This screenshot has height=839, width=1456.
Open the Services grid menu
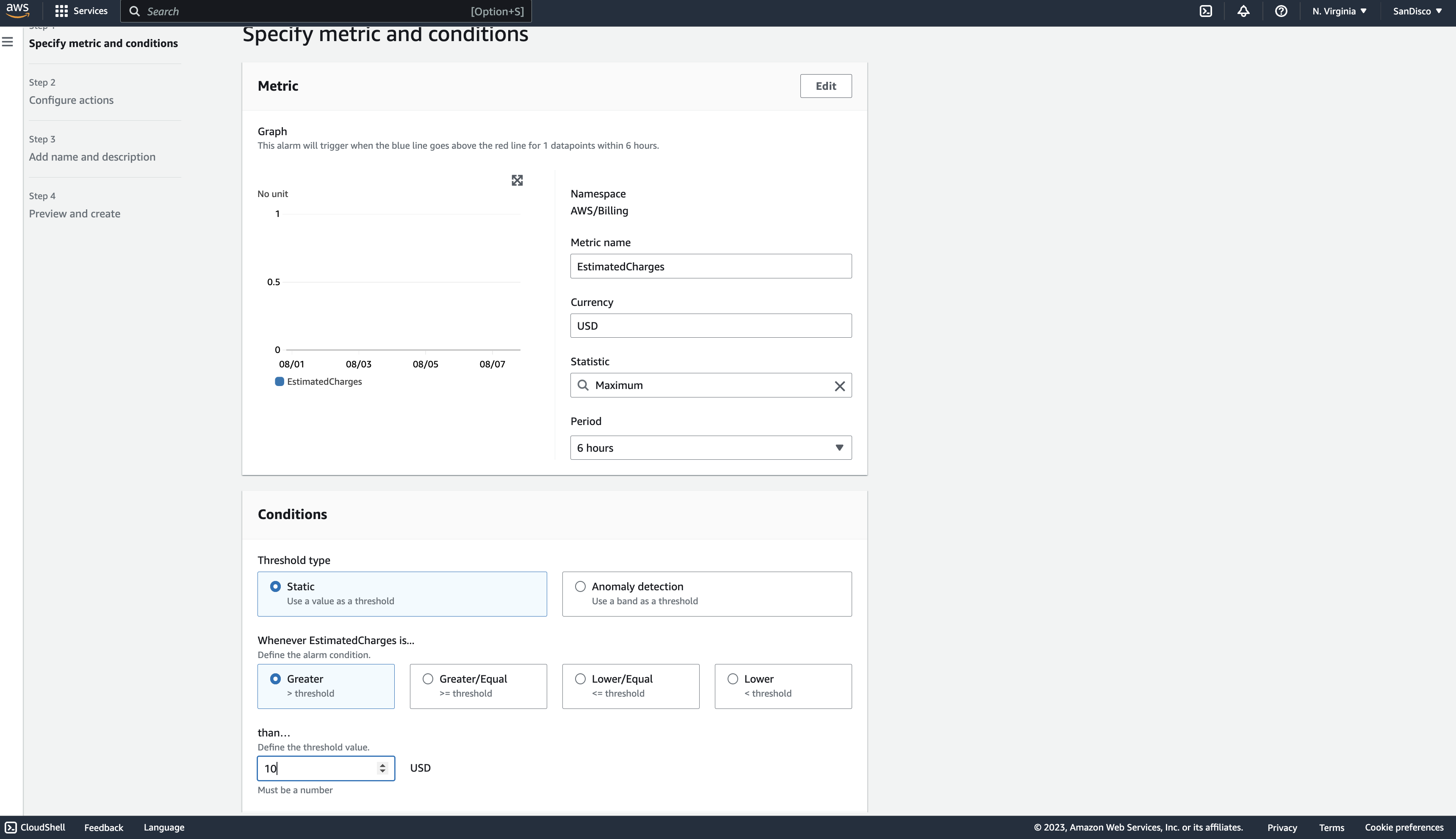pyautogui.click(x=80, y=11)
